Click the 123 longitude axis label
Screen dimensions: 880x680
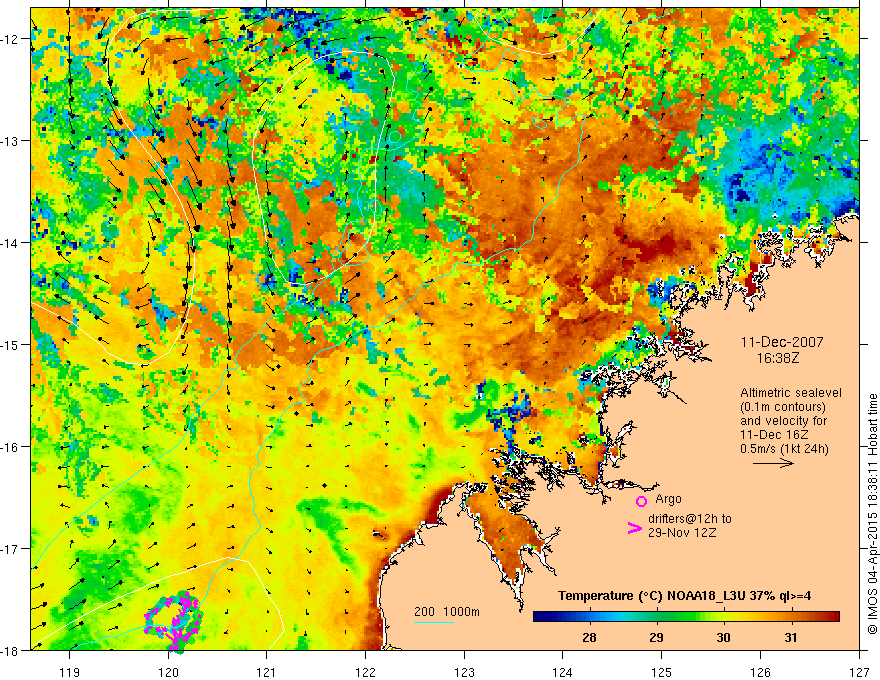pos(464,672)
